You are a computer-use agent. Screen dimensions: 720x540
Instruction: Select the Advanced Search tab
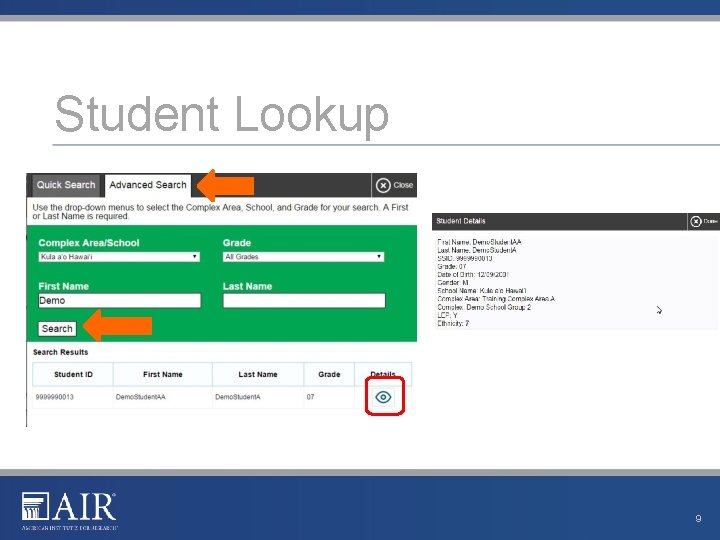148,185
